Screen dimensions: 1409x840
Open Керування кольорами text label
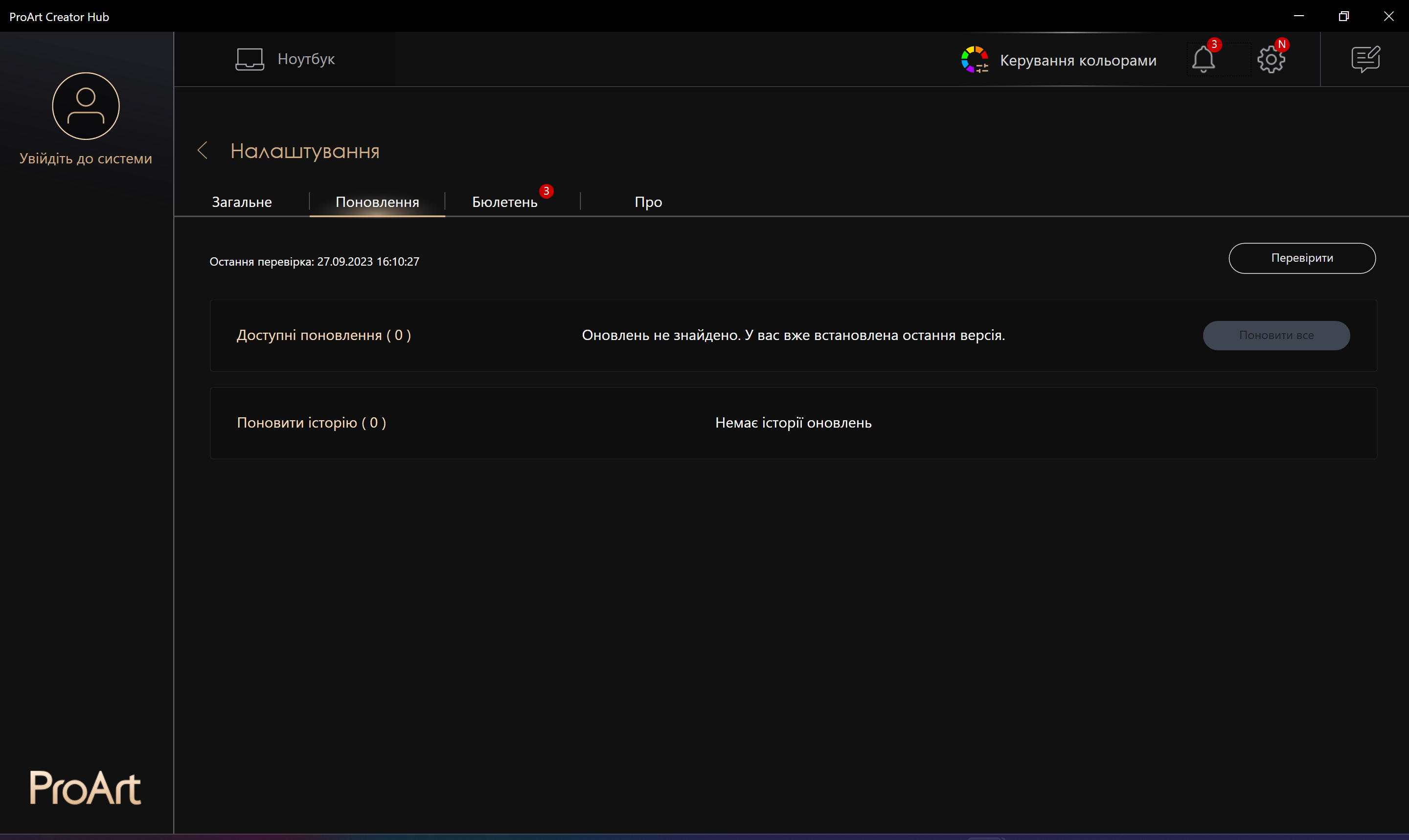coord(1078,61)
